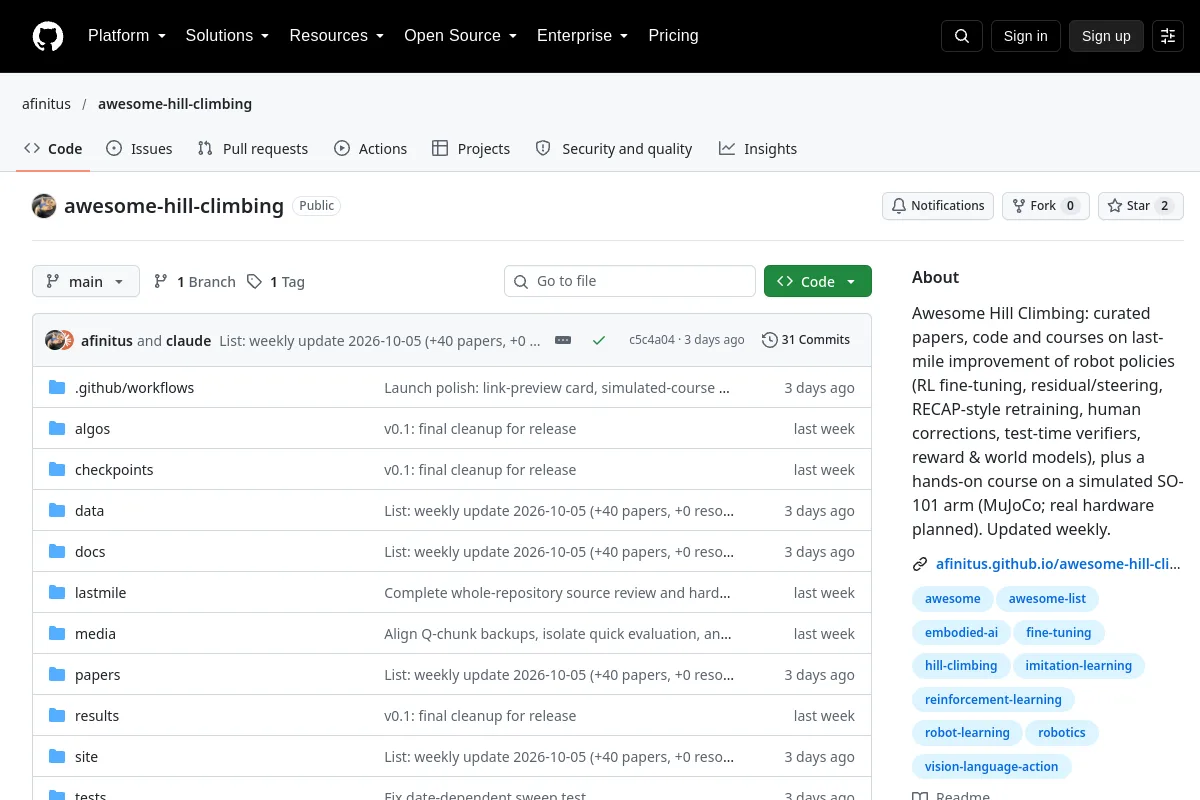Open the 31 Commits history

point(806,340)
